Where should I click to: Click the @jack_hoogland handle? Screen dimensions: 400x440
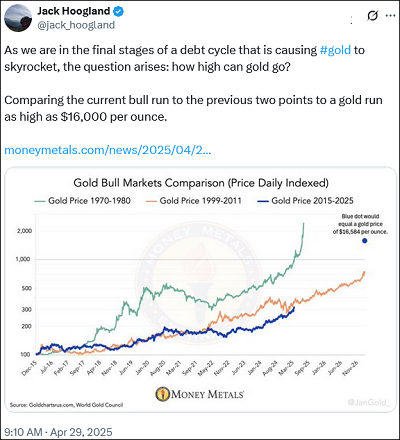76,25
